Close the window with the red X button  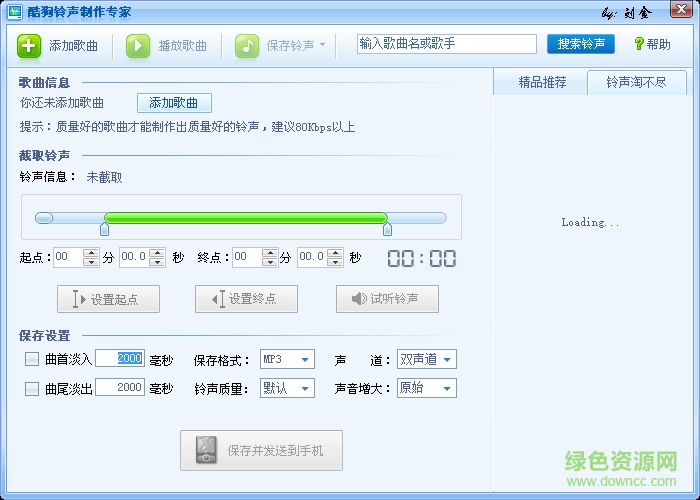[681, 9]
